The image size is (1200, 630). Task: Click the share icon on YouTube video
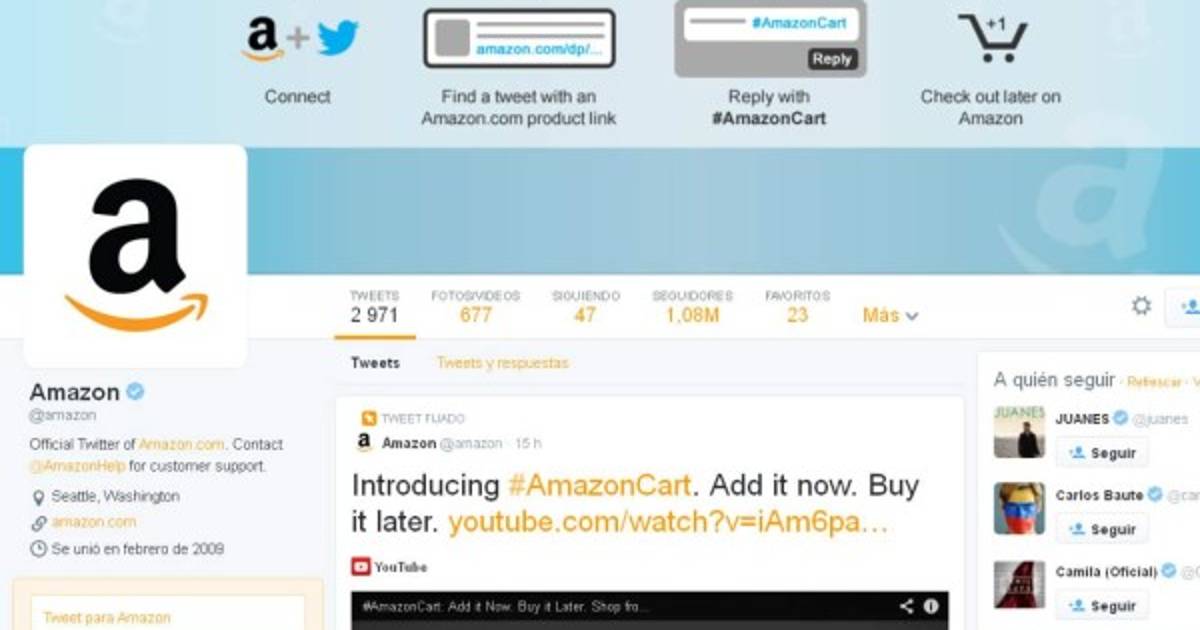pyautogui.click(x=906, y=606)
